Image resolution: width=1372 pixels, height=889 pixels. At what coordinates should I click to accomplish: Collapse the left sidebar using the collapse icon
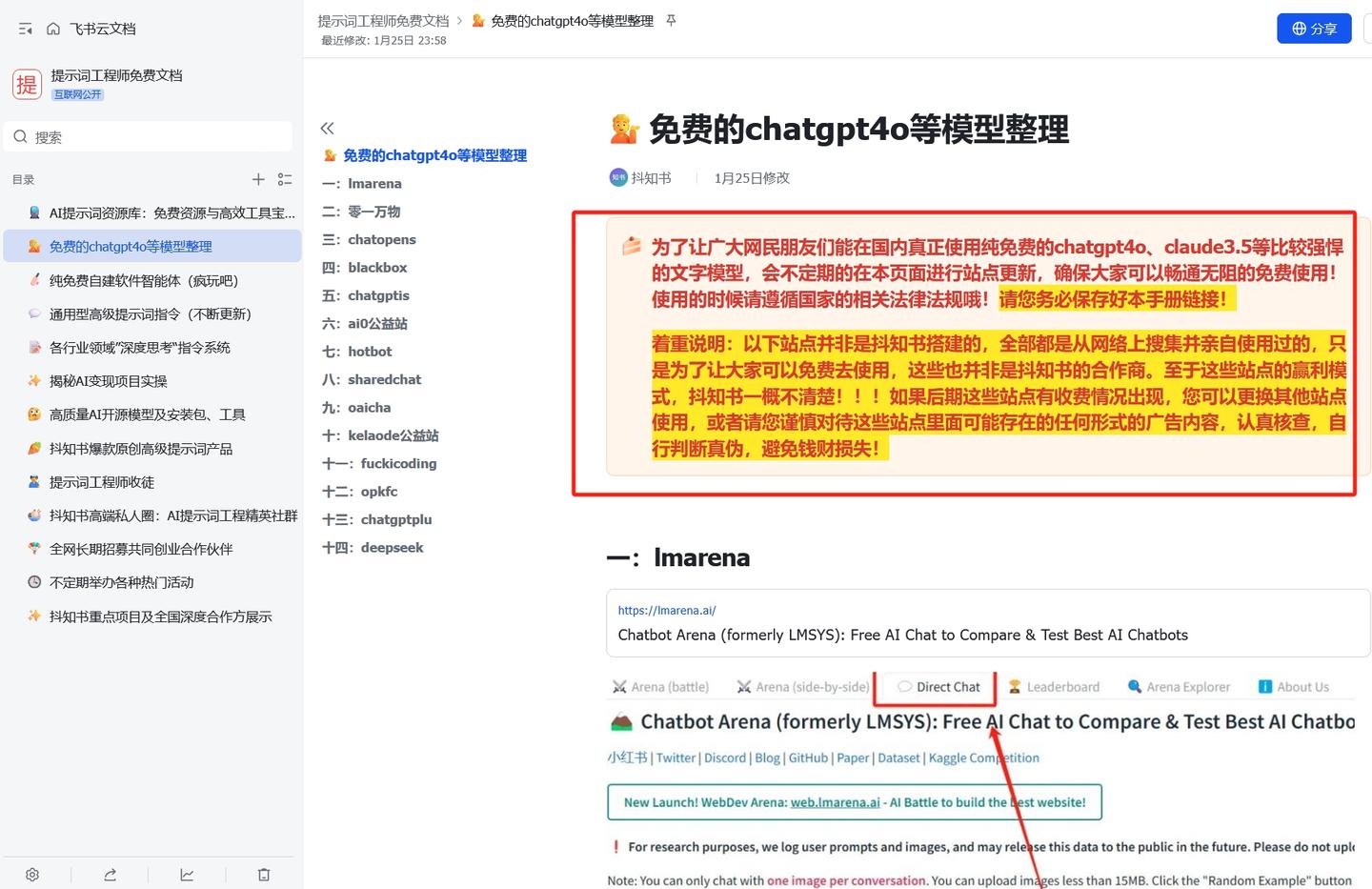click(x=24, y=28)
